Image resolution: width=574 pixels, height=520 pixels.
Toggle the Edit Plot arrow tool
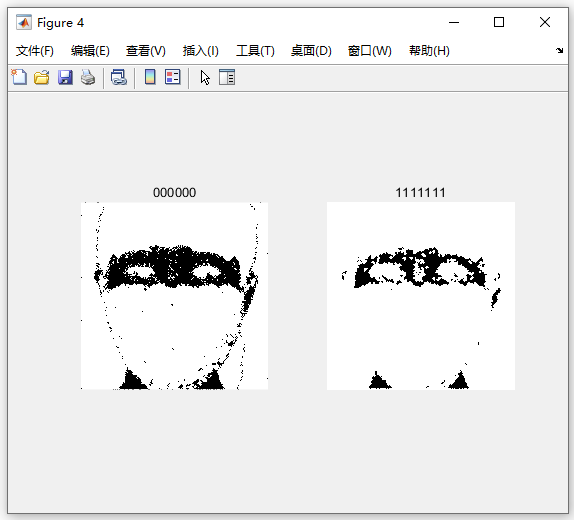pyautogui.click(x=205, y=78)
